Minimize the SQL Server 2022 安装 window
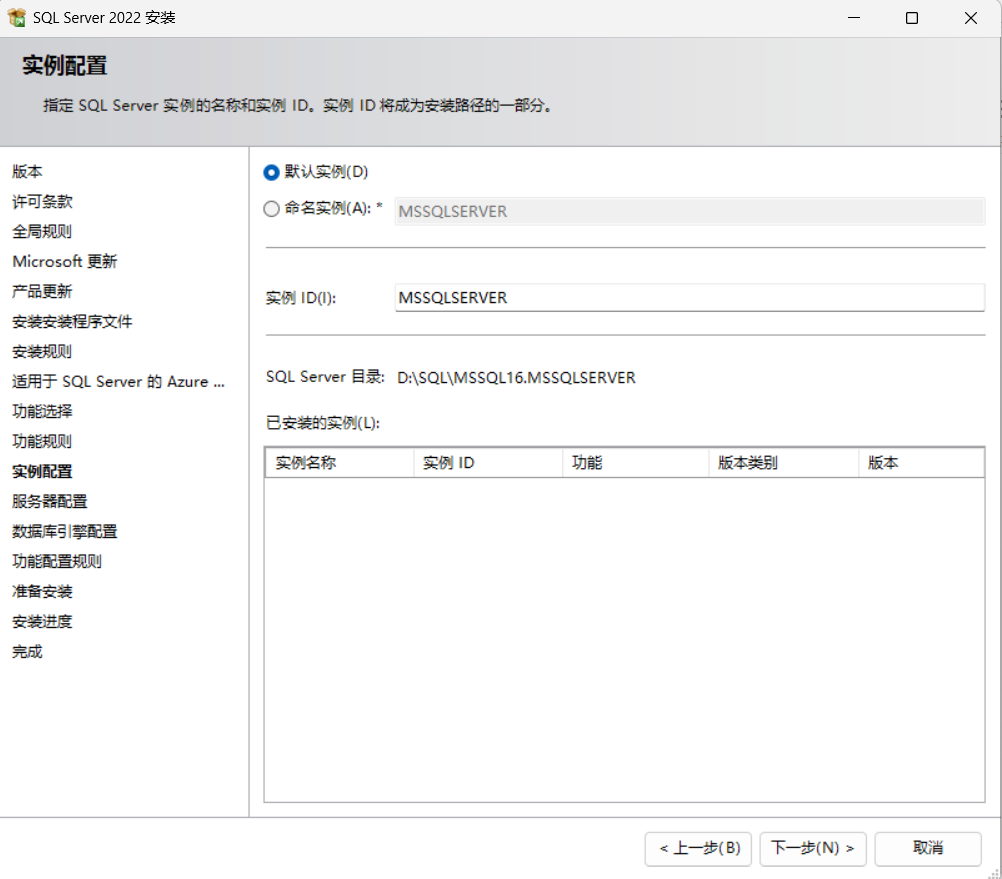Image resolution: width=1002 pixels, height=879 pixels. pyautogui.click(x=854, y=18)
